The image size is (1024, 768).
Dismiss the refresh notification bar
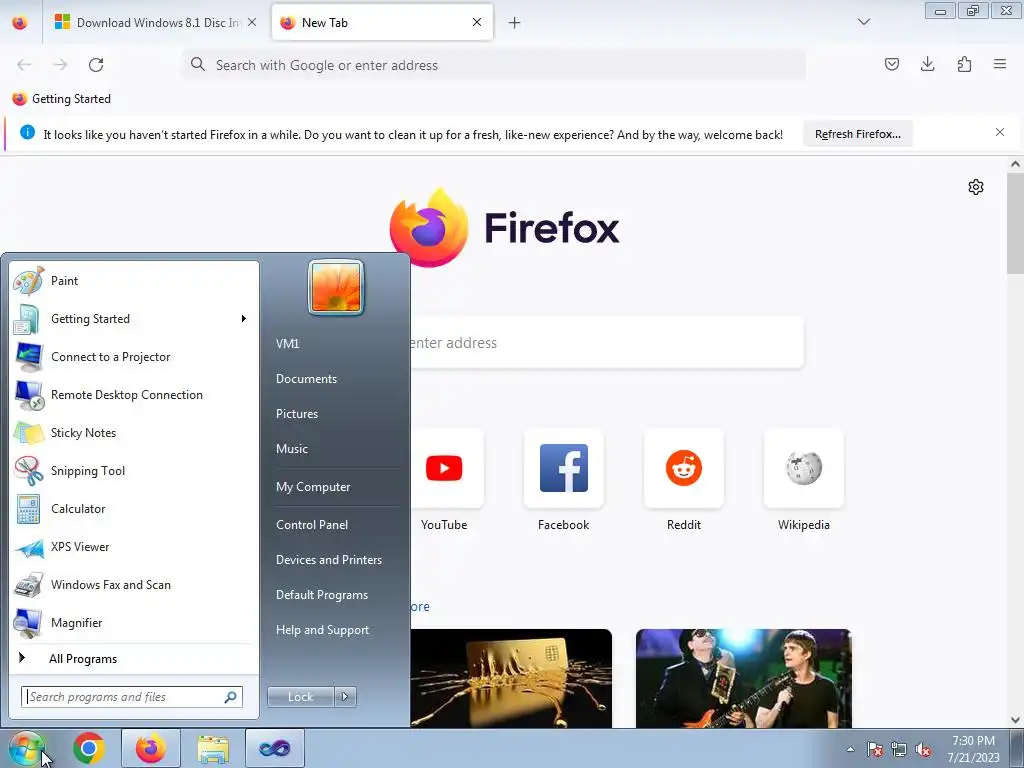pyautogui.click(x=999, y=133)
